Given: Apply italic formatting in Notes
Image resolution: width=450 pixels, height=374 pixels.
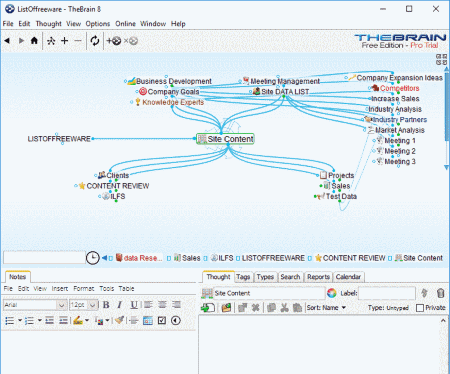Looking at the screenshot, I should 120,305.
